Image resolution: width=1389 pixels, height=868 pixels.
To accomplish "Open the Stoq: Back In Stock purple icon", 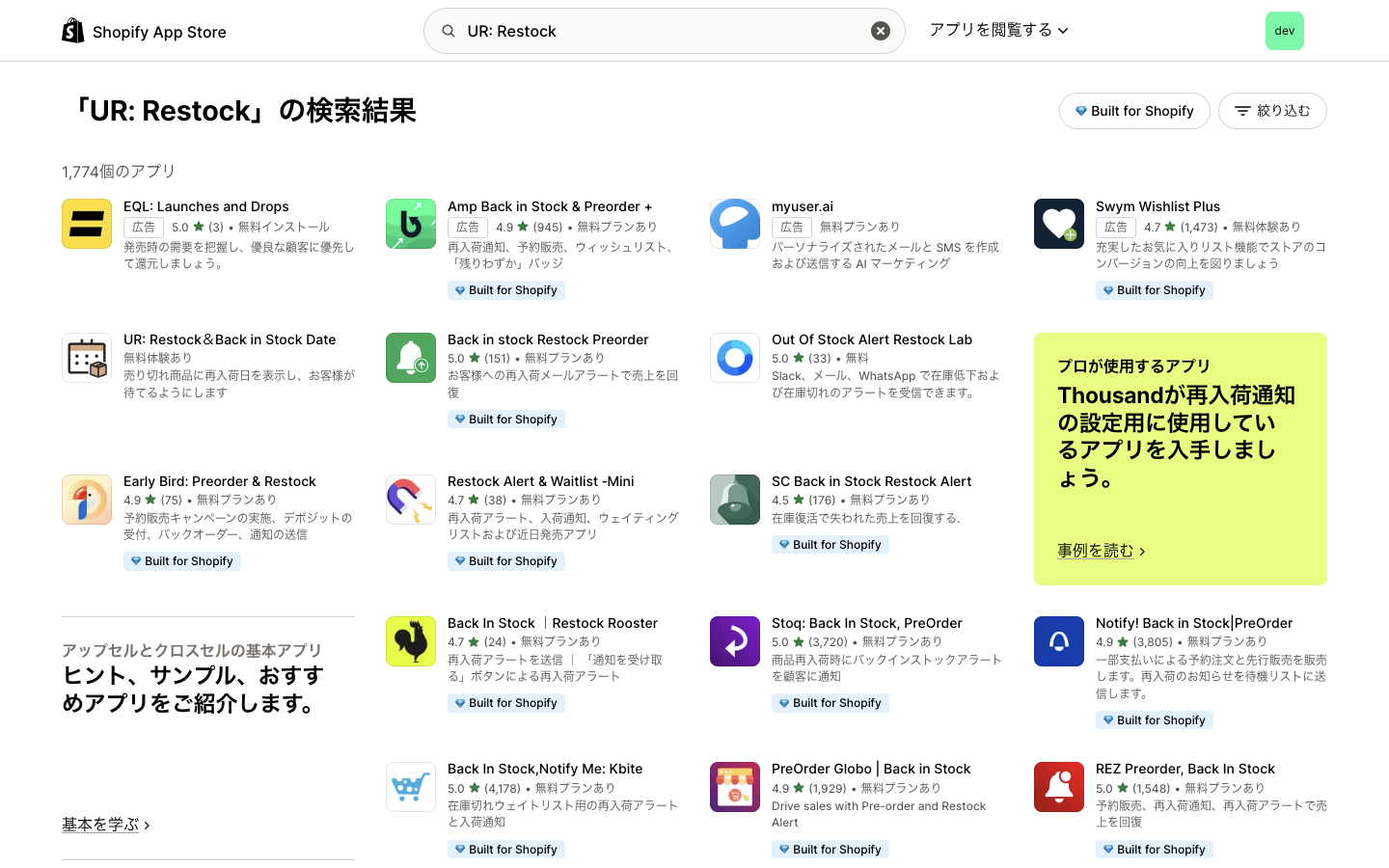I will pos(735,641).
